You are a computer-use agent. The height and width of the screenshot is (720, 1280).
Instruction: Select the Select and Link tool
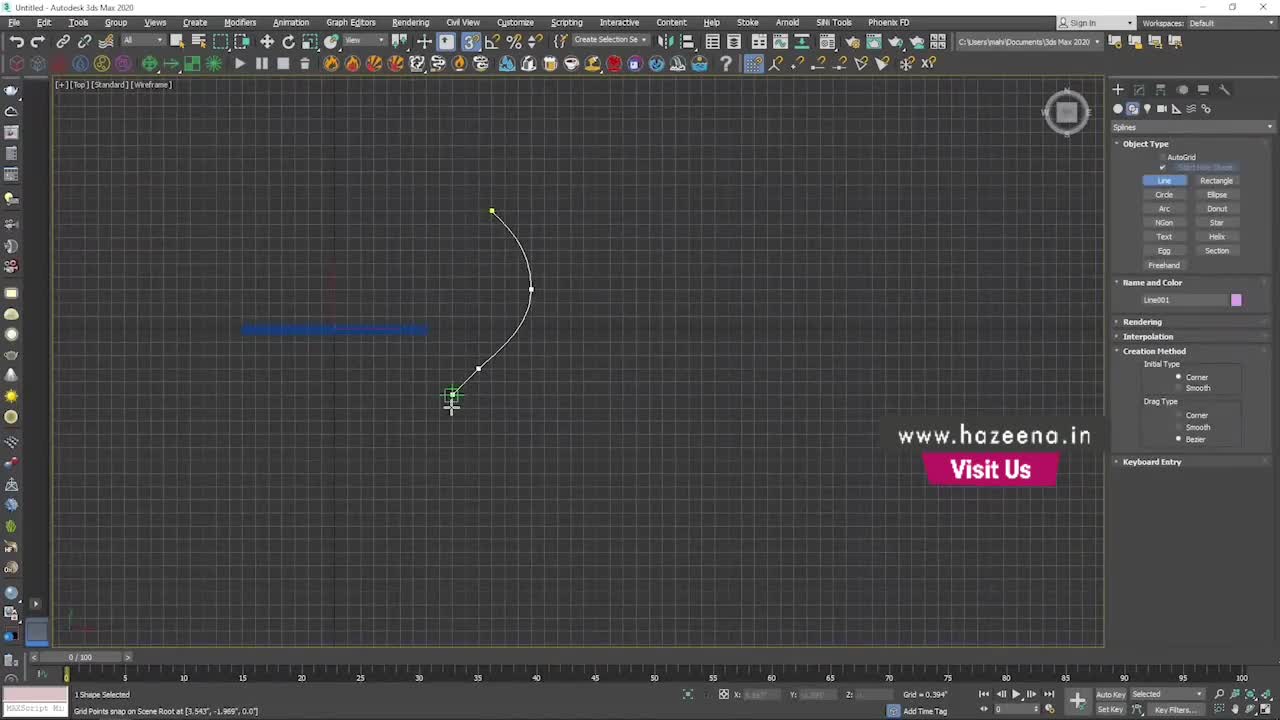tap(63, 41)
